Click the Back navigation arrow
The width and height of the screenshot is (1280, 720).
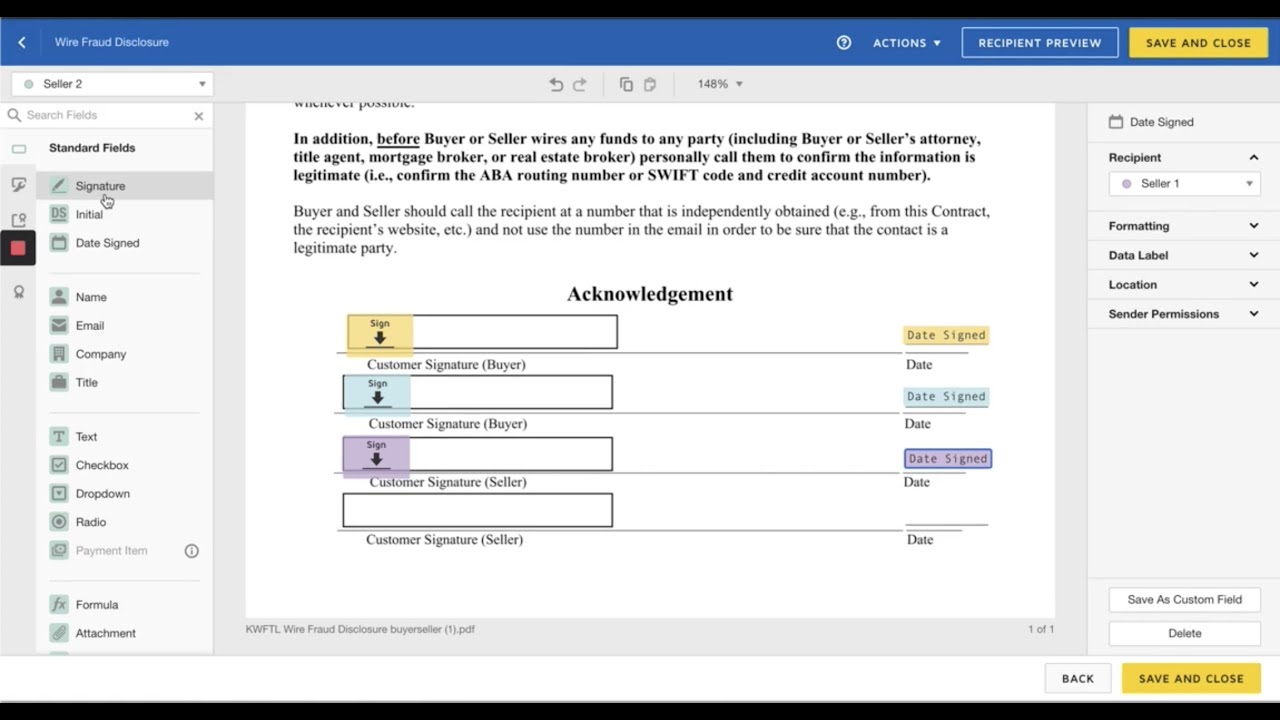22,42
